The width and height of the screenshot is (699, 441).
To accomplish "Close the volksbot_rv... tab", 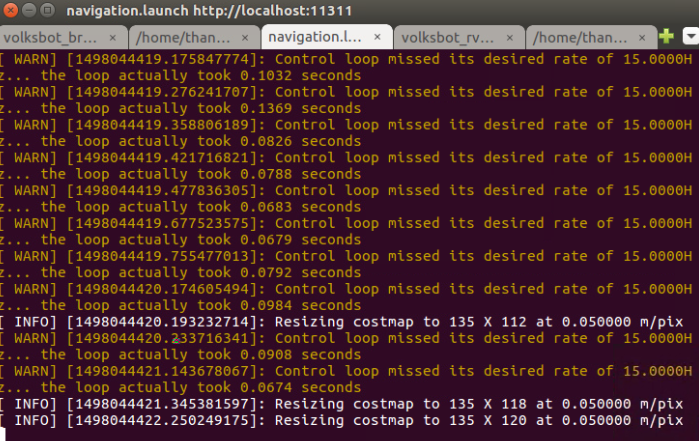I will coord(510,38).
